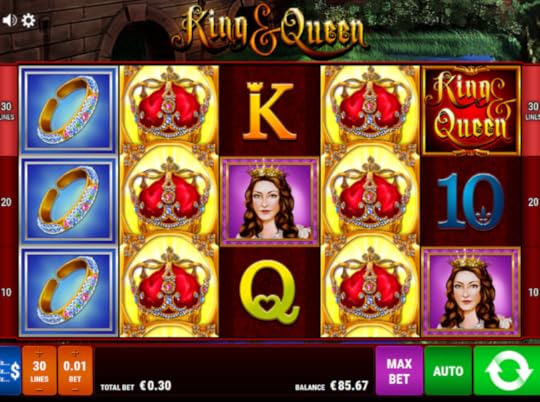Click the queen portrait in the center reel
Viewport: 540px width, 402px height.
[x=270, y=202]
